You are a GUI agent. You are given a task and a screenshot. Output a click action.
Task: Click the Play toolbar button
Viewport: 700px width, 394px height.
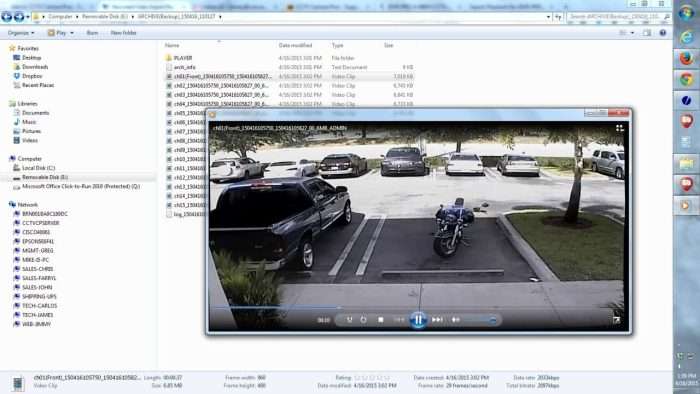[x=57, y=33]
